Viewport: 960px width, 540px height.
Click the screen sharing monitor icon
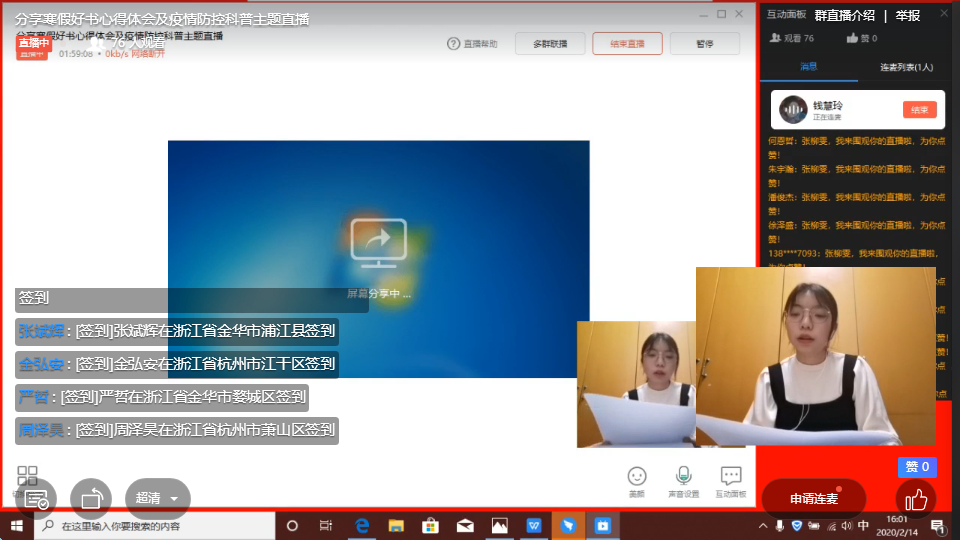(378, 243)
